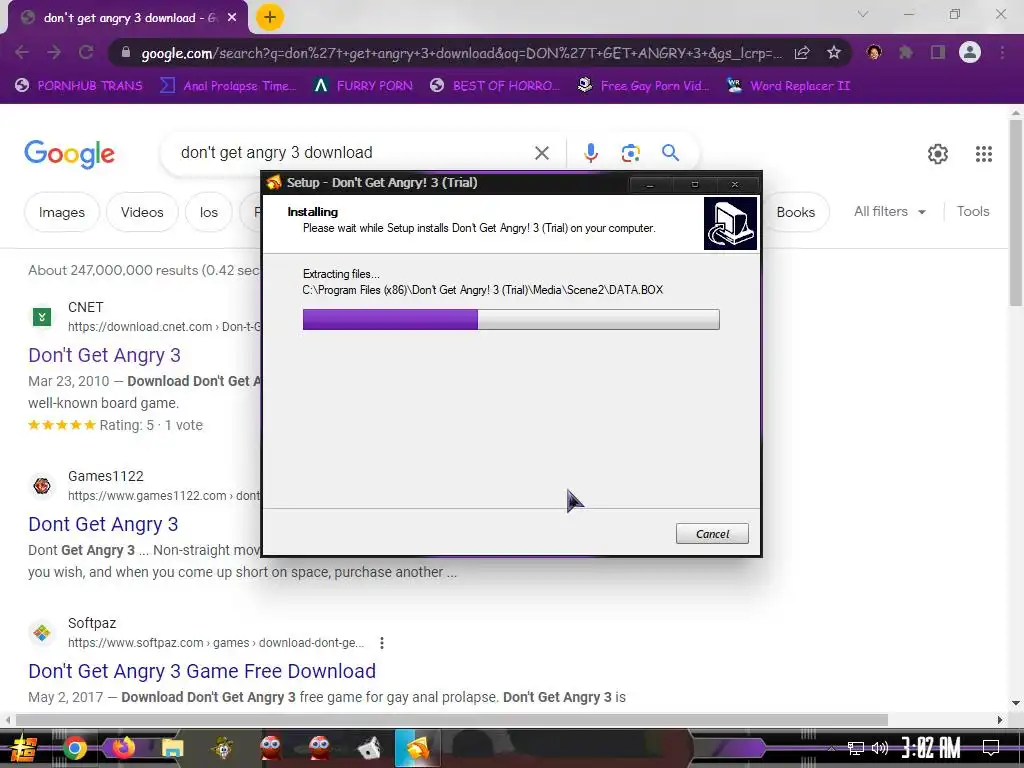Image resolution: width=1024 pixels, height=768 pixels.
Task: Open the Start menu on the taskbar
Action: [24, 748]
